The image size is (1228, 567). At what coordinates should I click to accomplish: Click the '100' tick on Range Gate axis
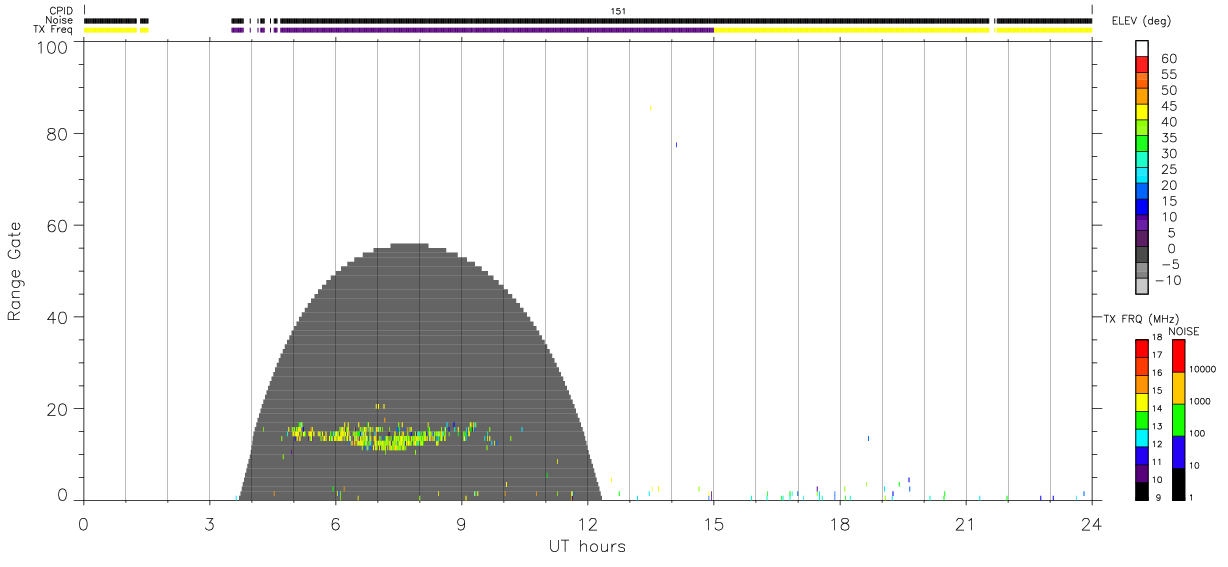[54, 46]
